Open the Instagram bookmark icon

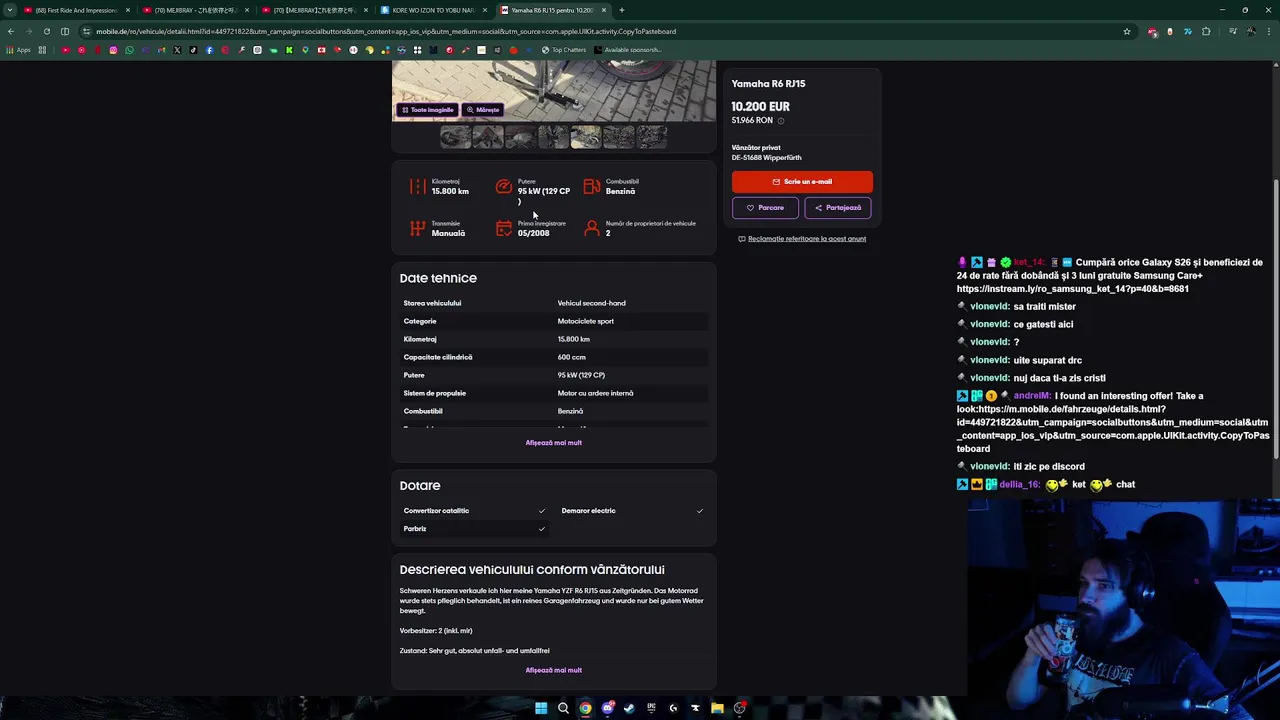coord(113,50)
